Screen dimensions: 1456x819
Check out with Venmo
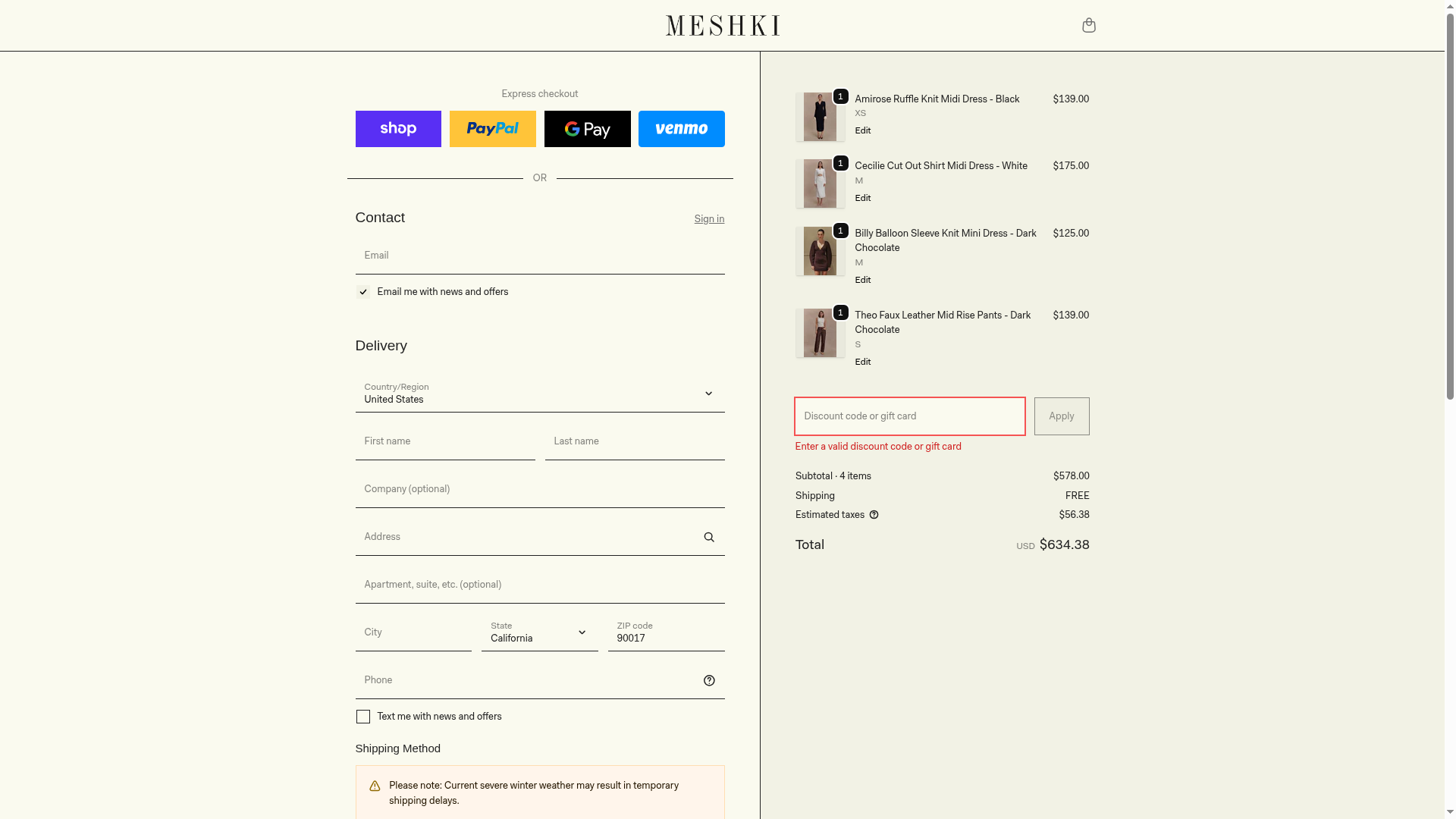point(681,129)
